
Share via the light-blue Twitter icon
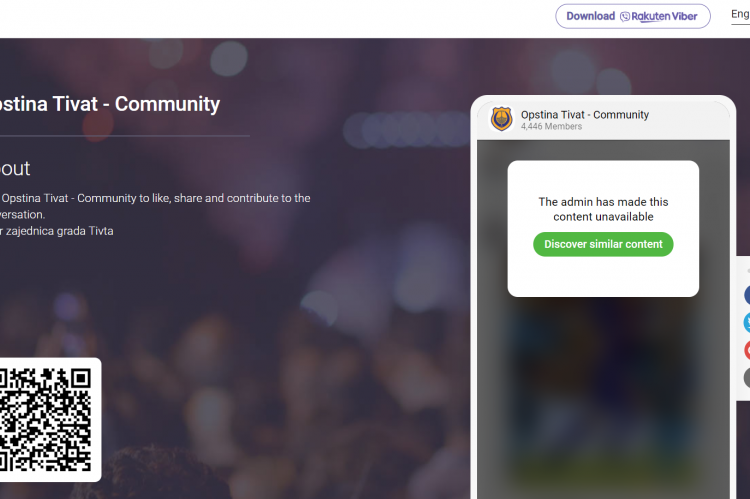click(747, 322)
